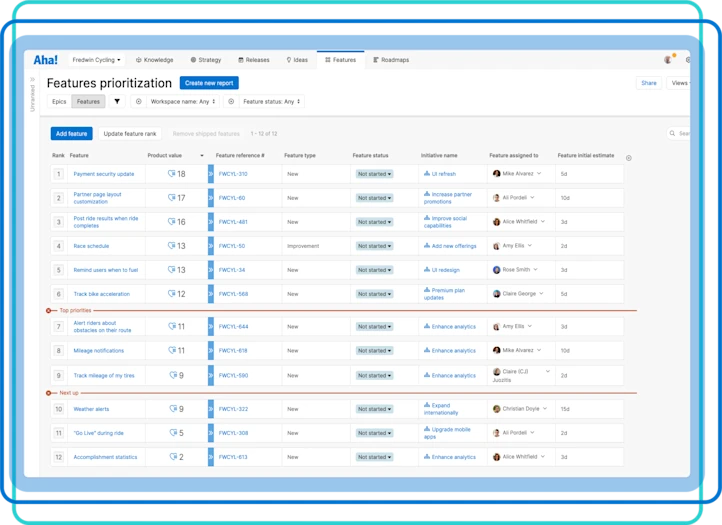Screen dimensions: 722x525
Task: Open the Releases menu
Action: (x=254, y=60)
